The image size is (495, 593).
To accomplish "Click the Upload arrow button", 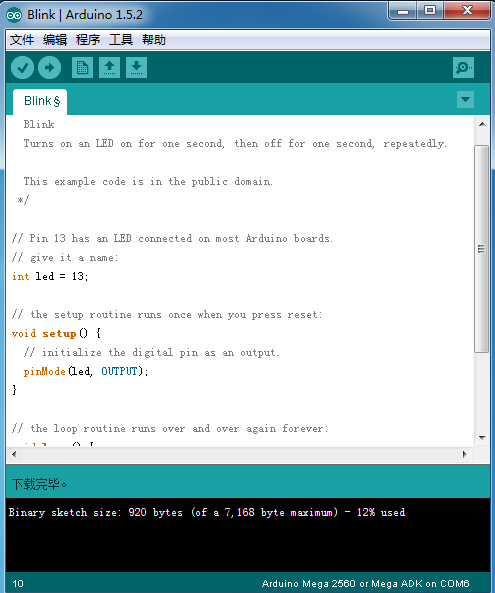I will [50, 68].
